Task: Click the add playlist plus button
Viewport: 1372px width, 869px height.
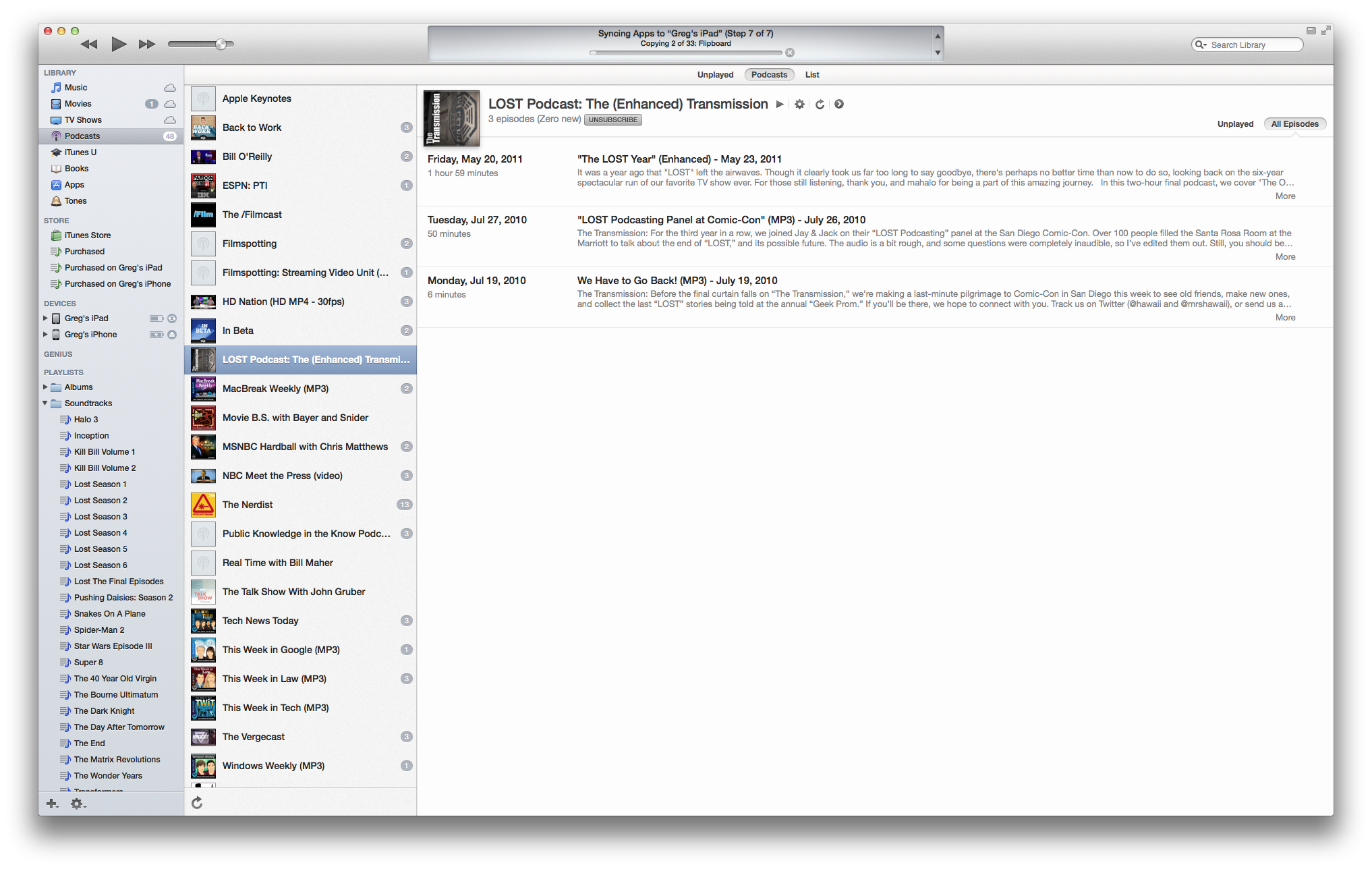Action: coord(52,804)
